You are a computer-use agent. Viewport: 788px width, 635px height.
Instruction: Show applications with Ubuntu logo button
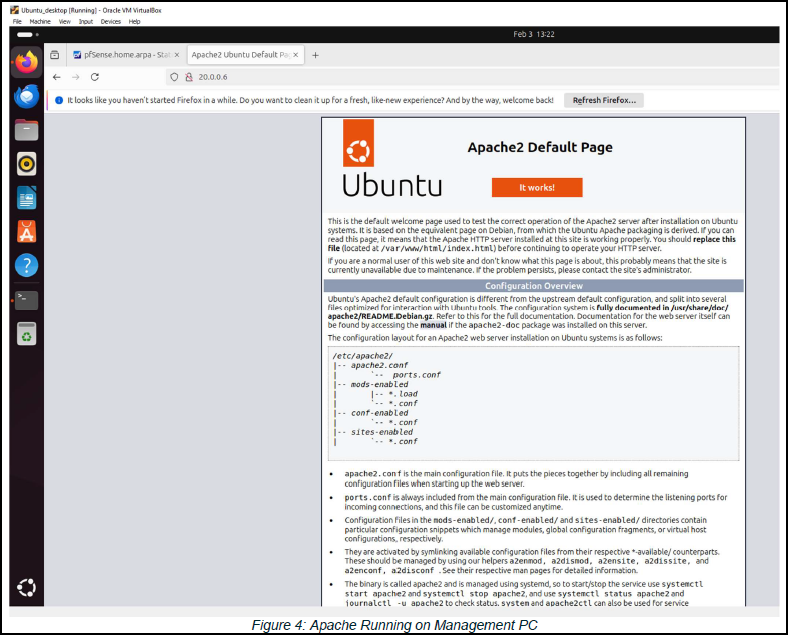tap(27, 587)
